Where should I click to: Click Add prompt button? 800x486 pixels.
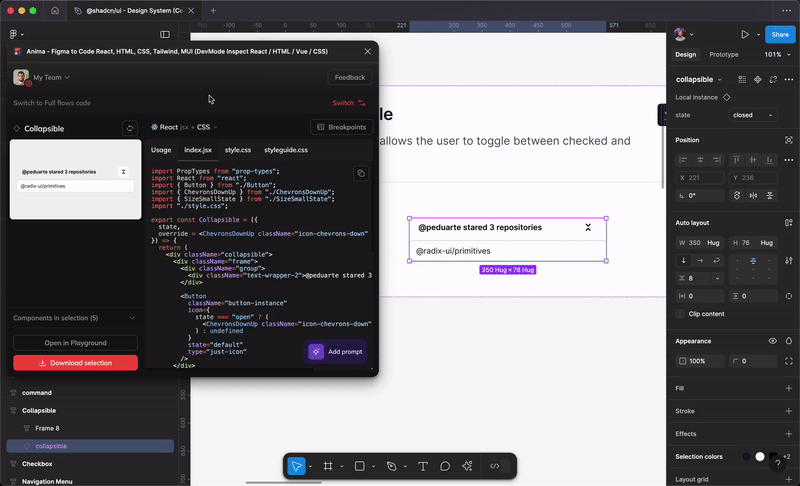pos(336,352)
